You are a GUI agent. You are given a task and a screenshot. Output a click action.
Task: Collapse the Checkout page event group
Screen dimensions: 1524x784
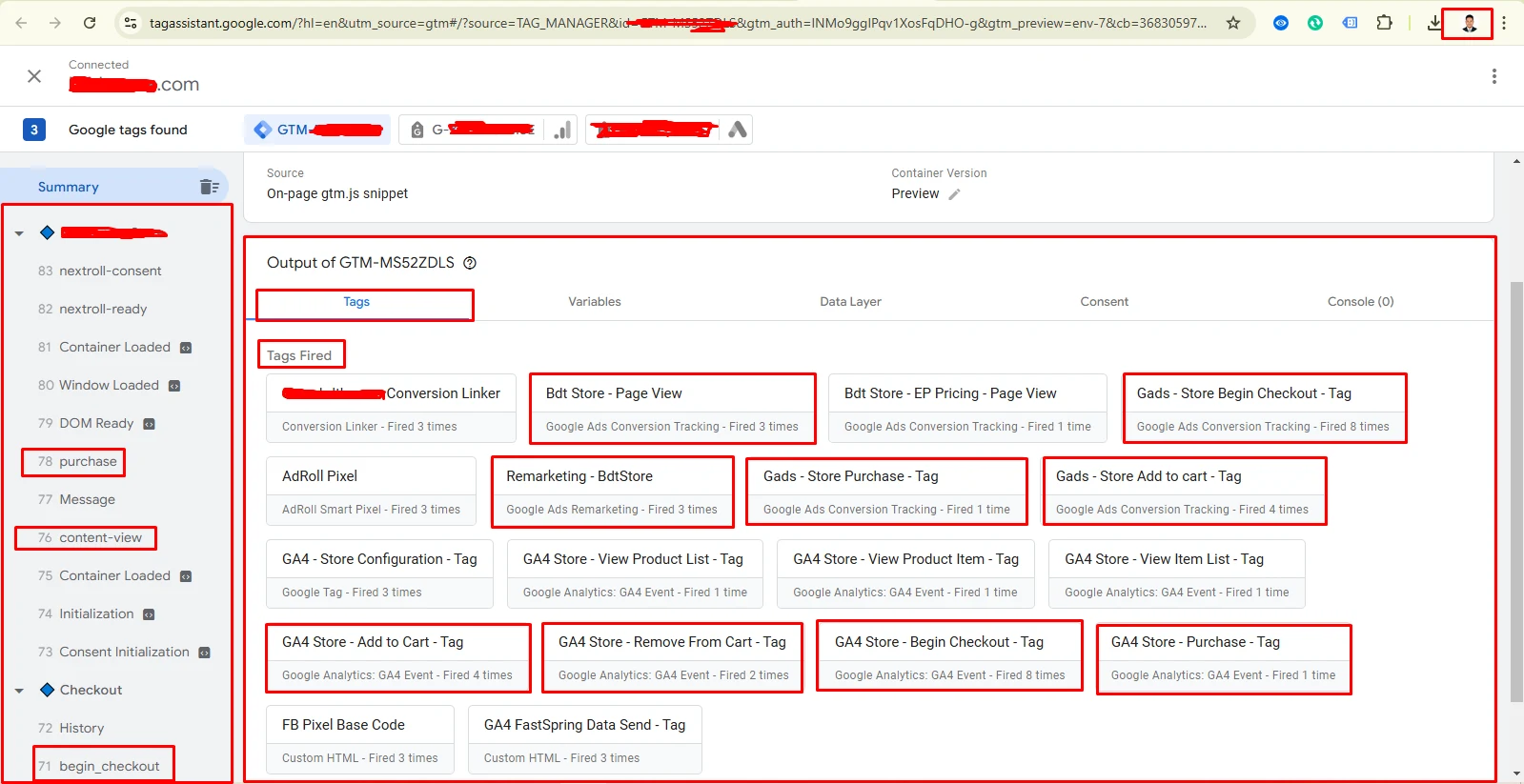19,691
